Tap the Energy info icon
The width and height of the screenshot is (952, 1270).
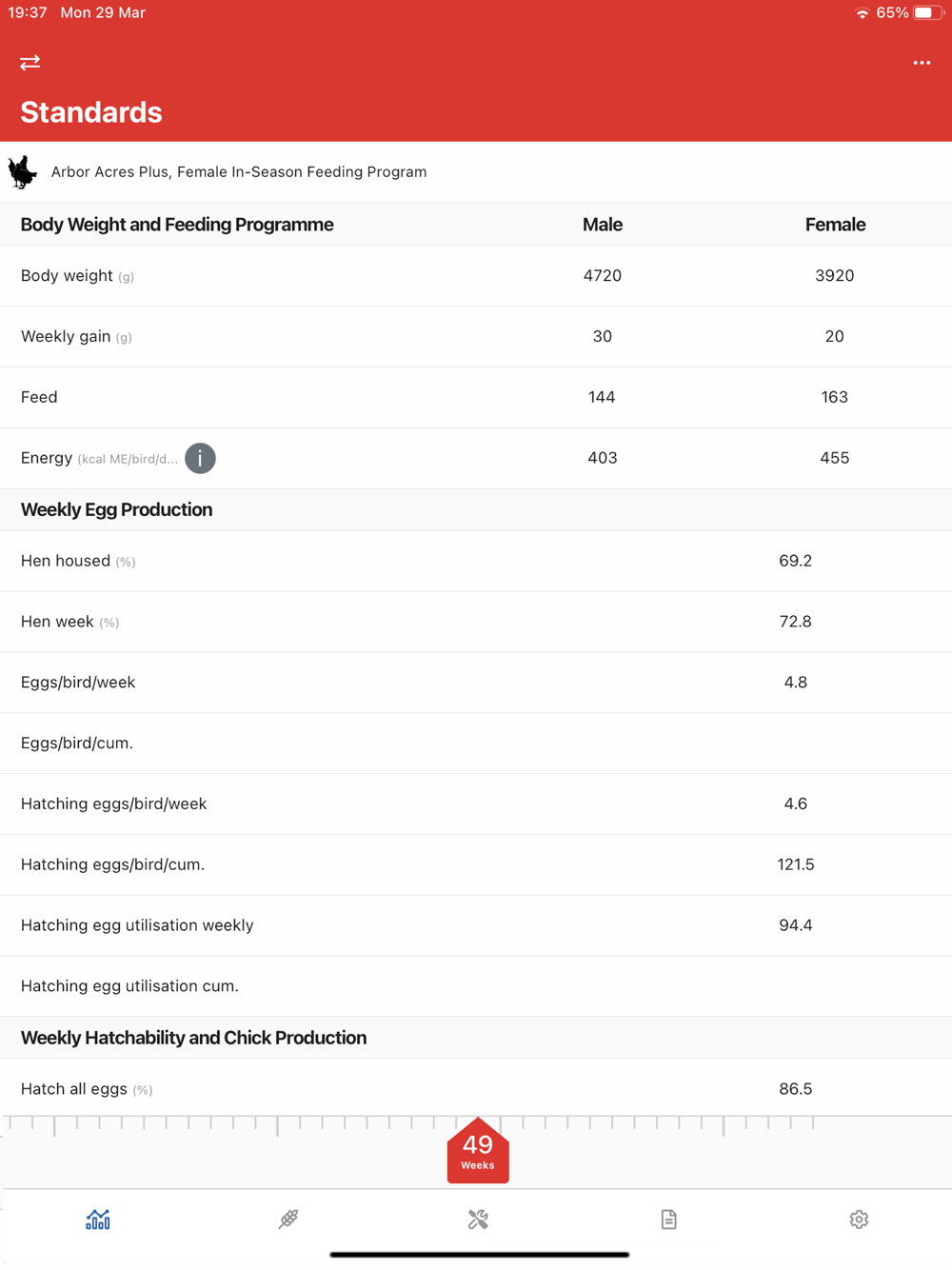[200, 458]
